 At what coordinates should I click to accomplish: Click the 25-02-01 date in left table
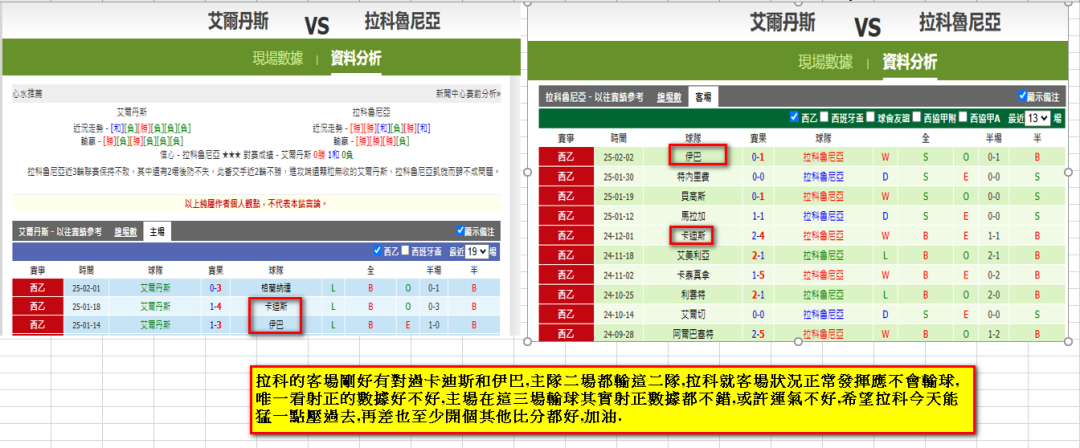point(86,287)
